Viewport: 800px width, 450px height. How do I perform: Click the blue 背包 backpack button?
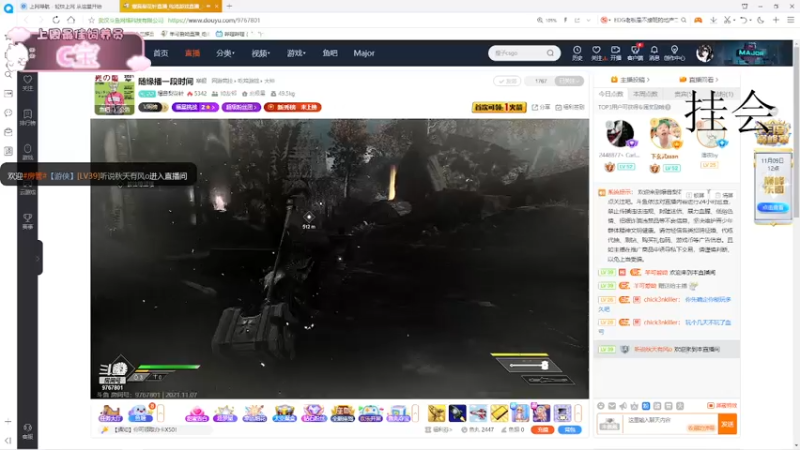coord(570,430)
